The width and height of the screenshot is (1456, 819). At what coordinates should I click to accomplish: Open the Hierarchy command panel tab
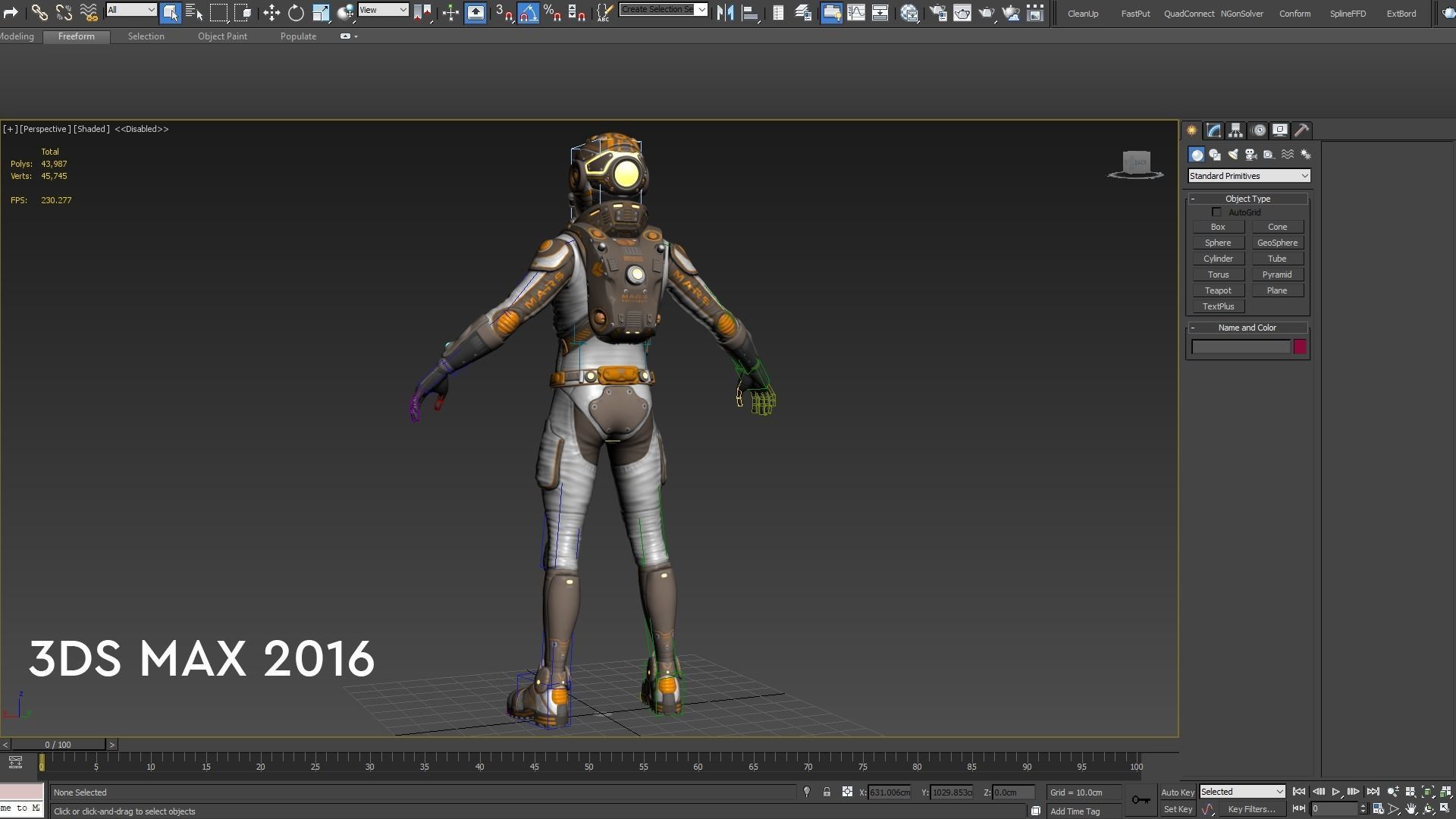click(x=1236, y=130)
